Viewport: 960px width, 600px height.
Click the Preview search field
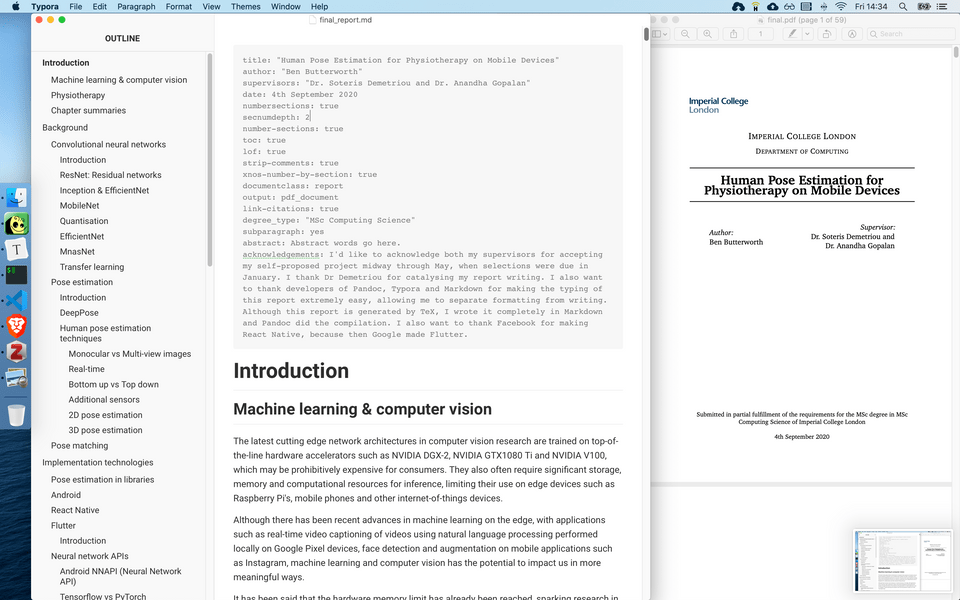910,34
